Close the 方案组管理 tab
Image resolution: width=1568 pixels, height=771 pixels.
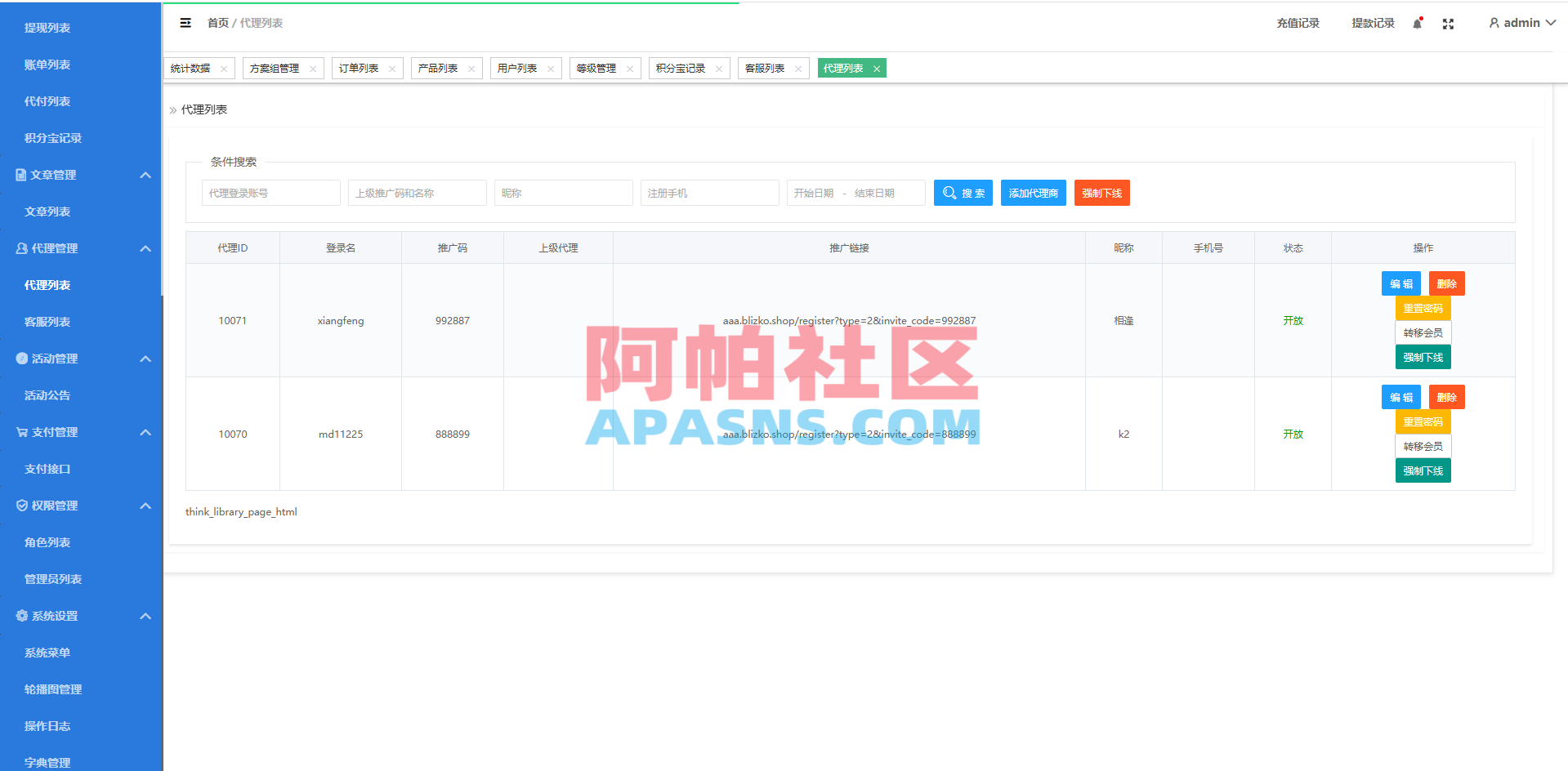pos(313,69)
